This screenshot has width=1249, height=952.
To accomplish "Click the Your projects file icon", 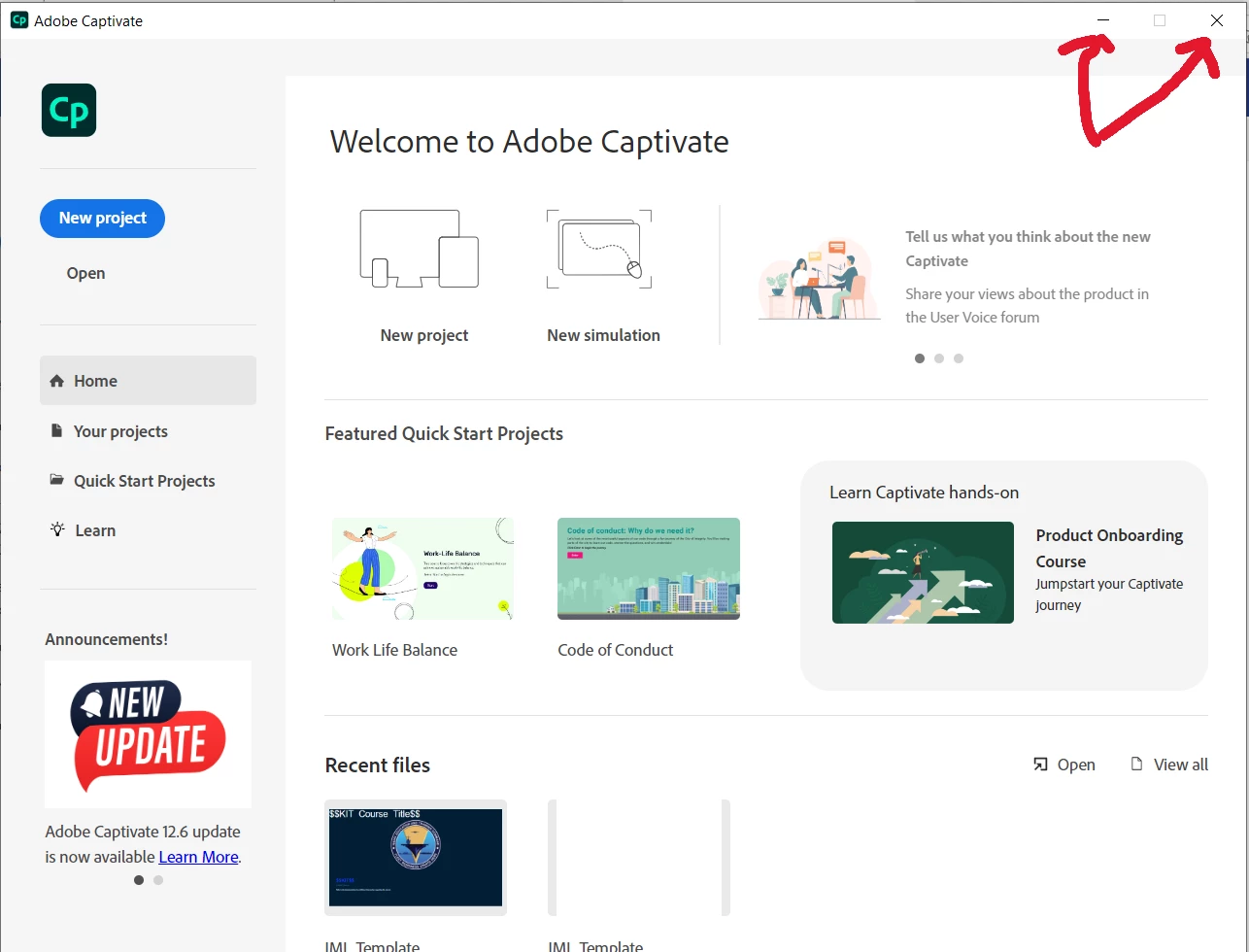I will coord(56,430).
